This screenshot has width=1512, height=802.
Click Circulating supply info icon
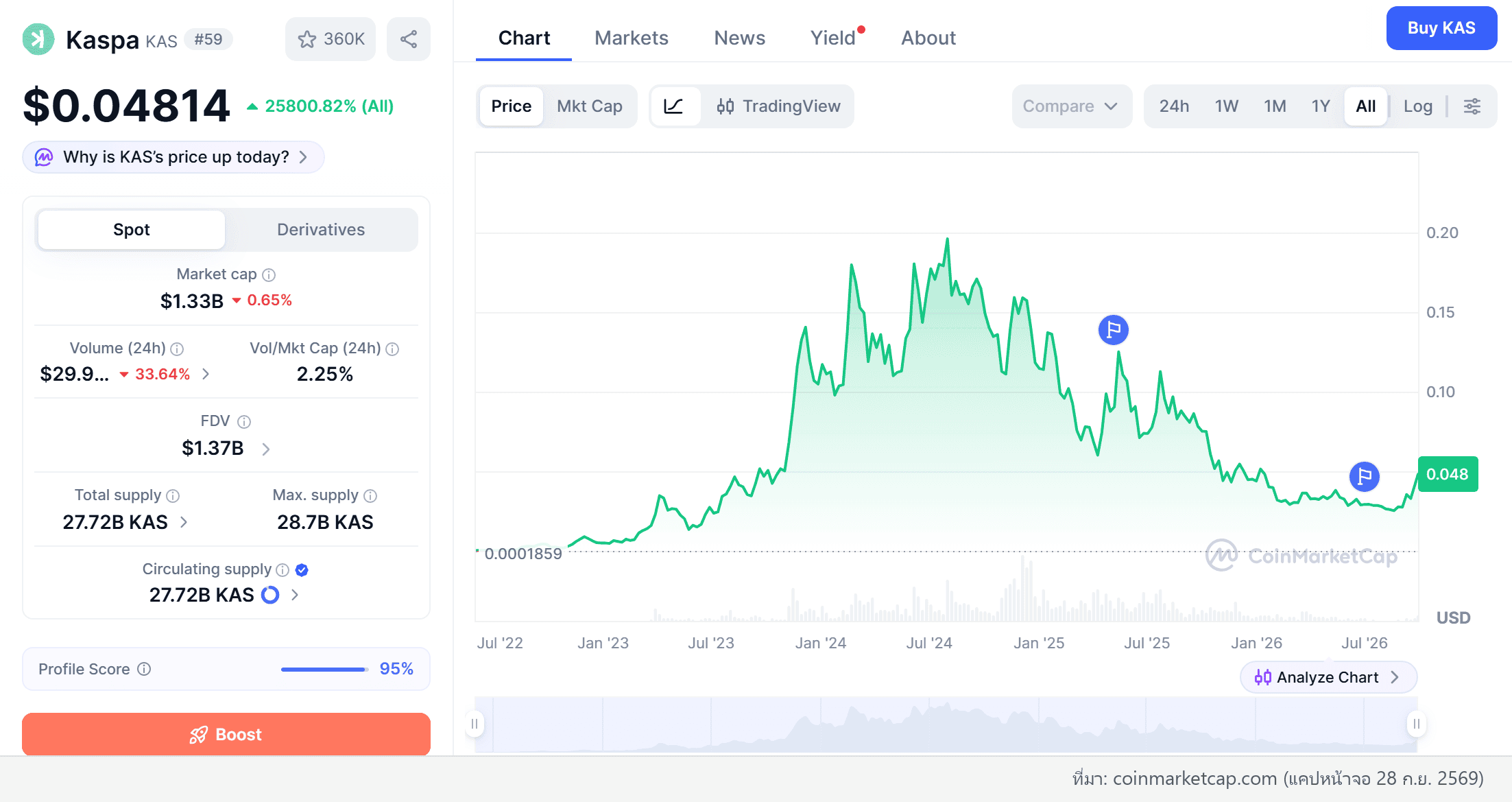283,570
